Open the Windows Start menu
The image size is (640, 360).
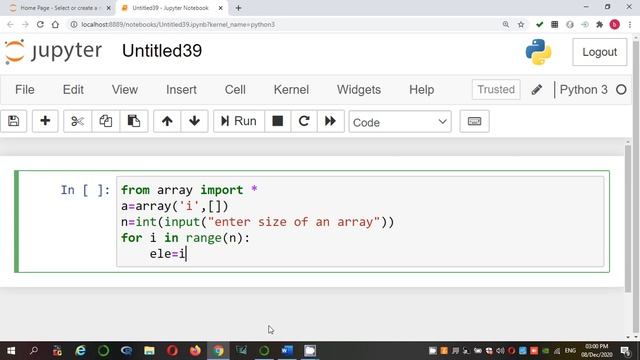coord(11,351)
